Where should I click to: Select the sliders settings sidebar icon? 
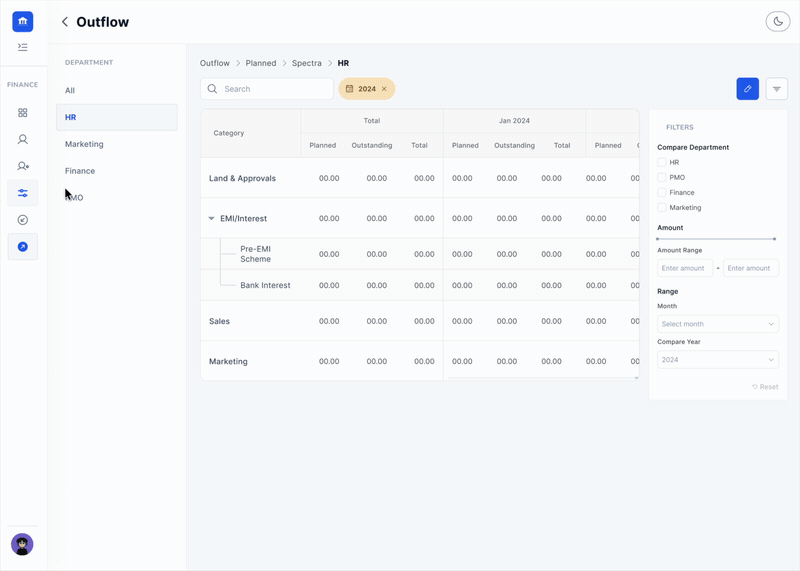(x=22, y=193)
